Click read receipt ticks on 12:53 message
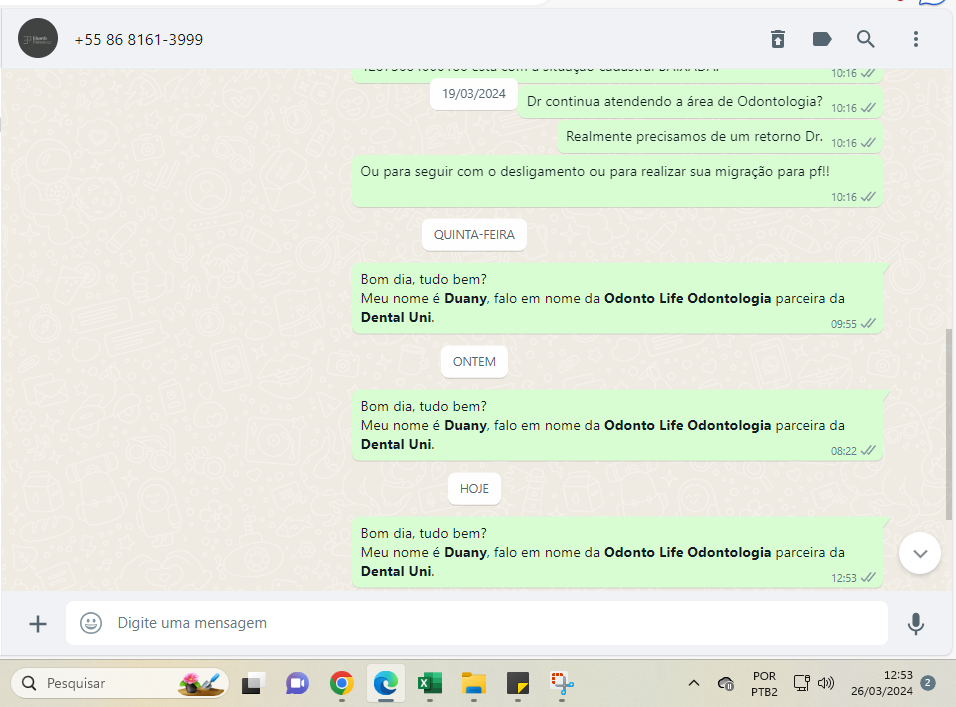 (868, 577)
